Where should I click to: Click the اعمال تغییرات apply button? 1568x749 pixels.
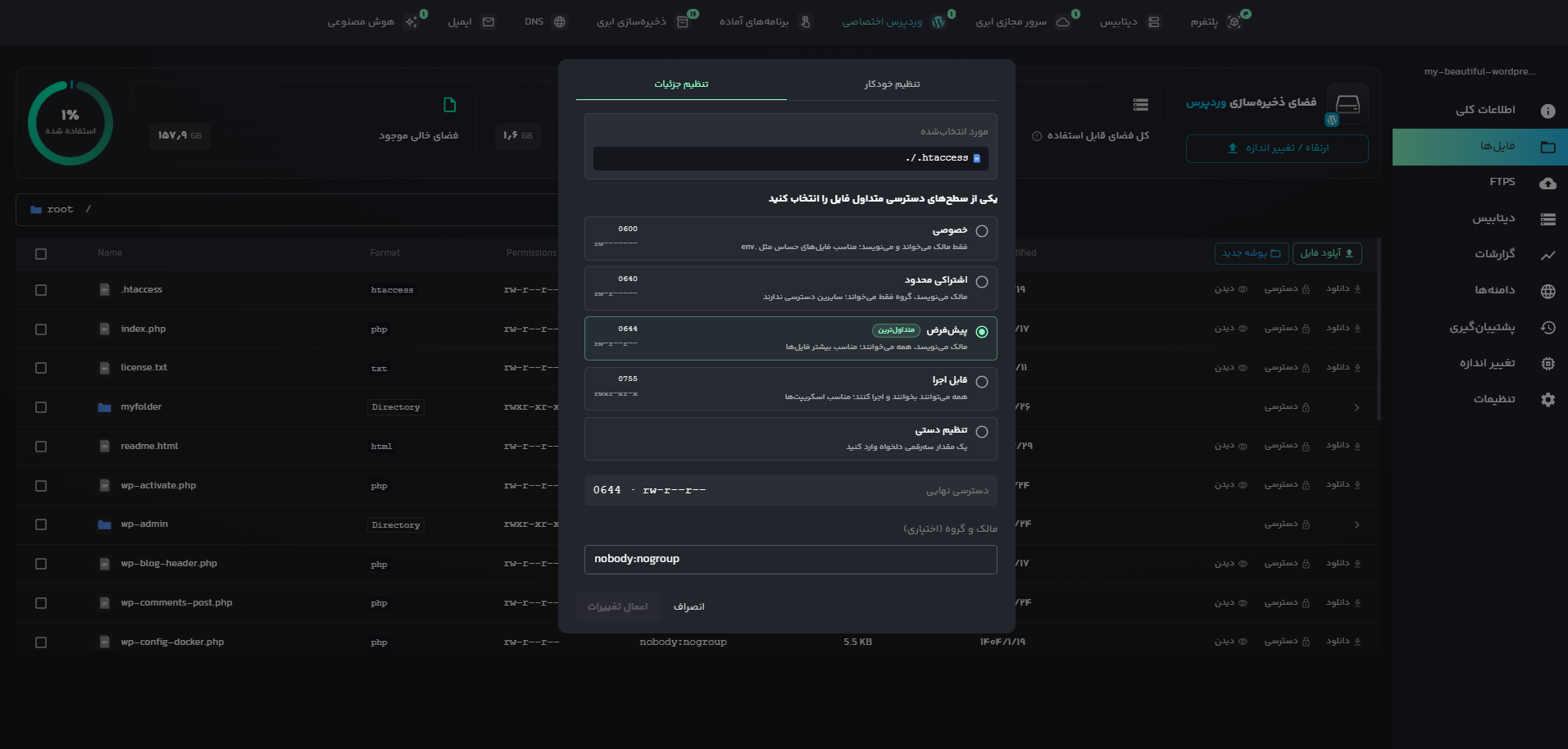pos(617,606)
